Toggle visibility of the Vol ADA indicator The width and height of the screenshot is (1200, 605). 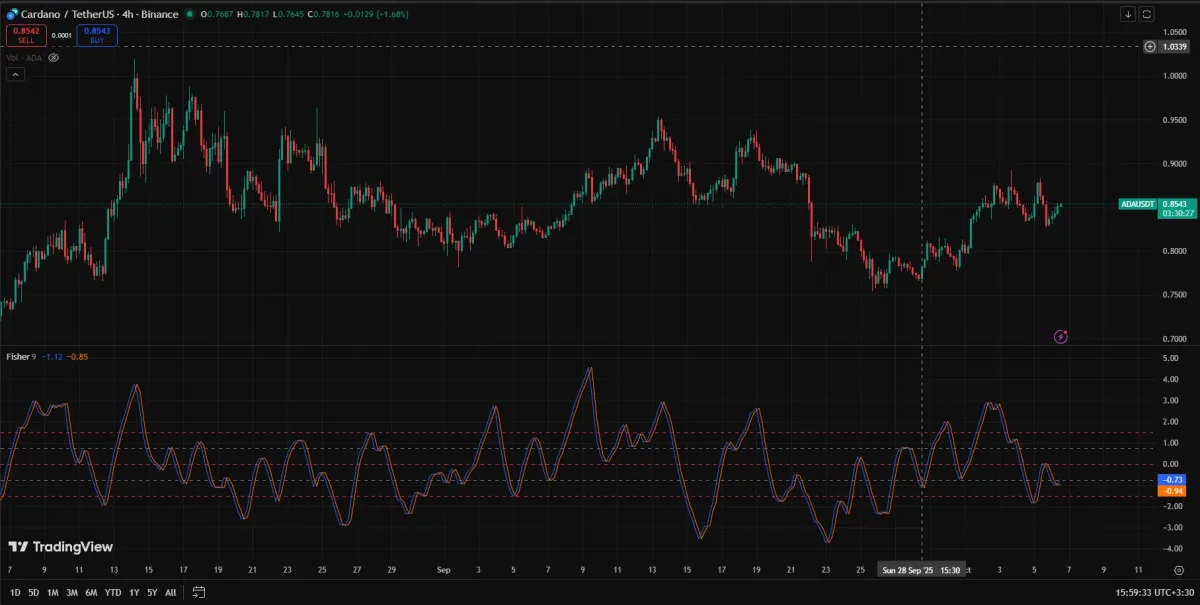54,58
